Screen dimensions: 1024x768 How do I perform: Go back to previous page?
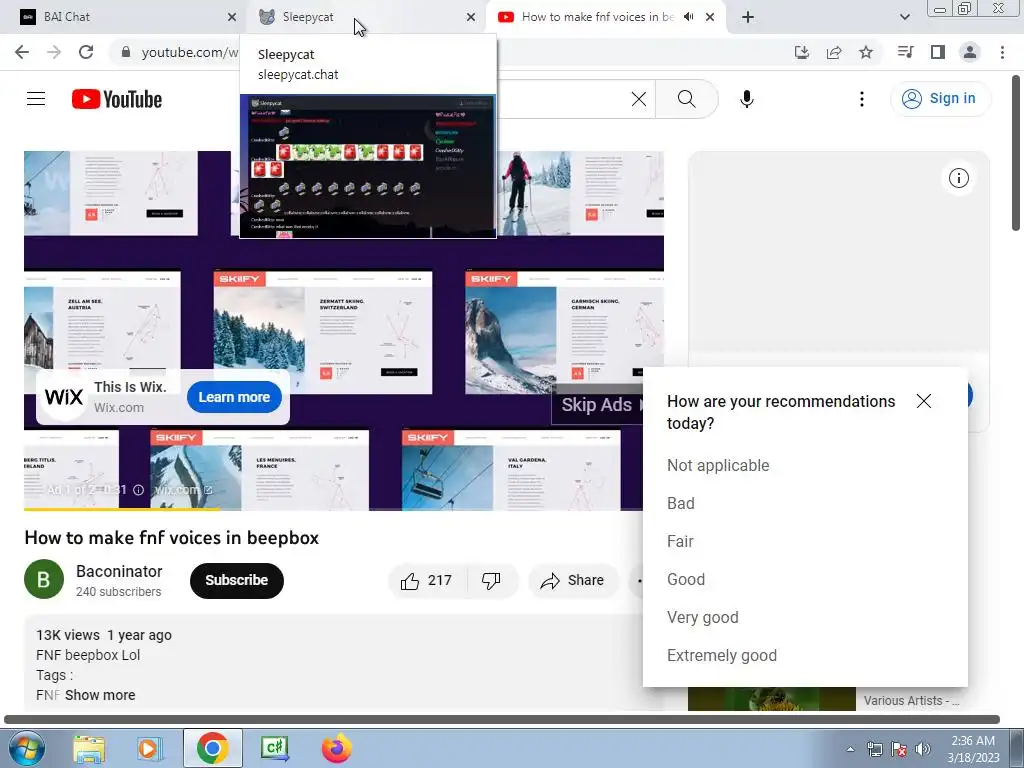22,52
